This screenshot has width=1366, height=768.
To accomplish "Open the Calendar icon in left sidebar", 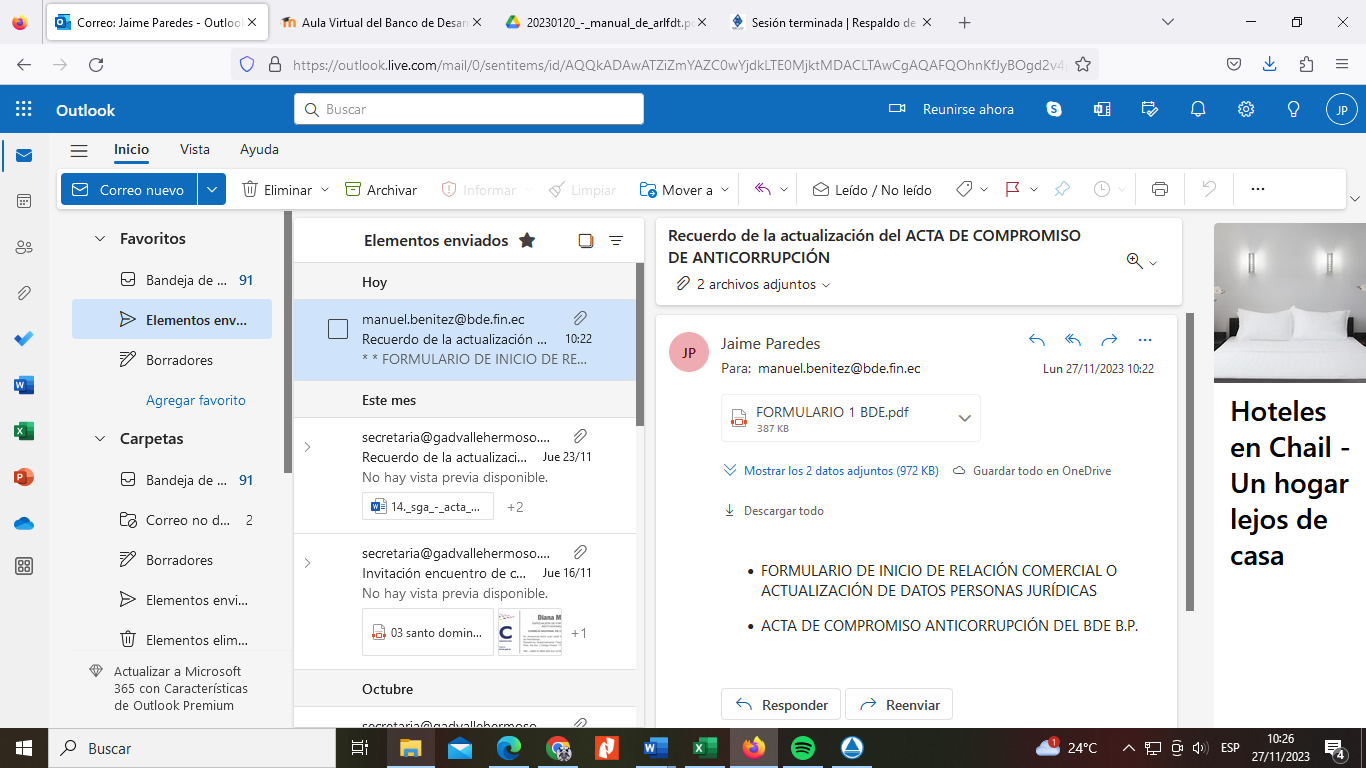I will [x=24, y=201].
